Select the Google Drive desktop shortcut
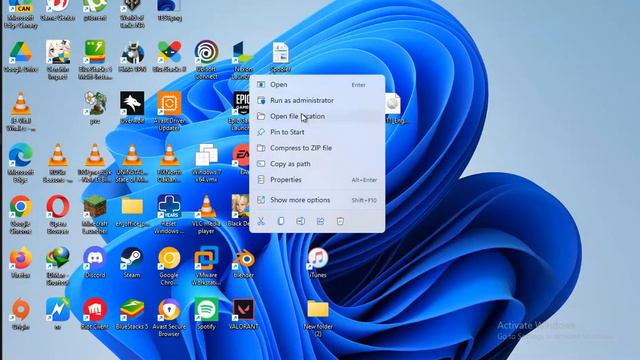 (20, 57)
